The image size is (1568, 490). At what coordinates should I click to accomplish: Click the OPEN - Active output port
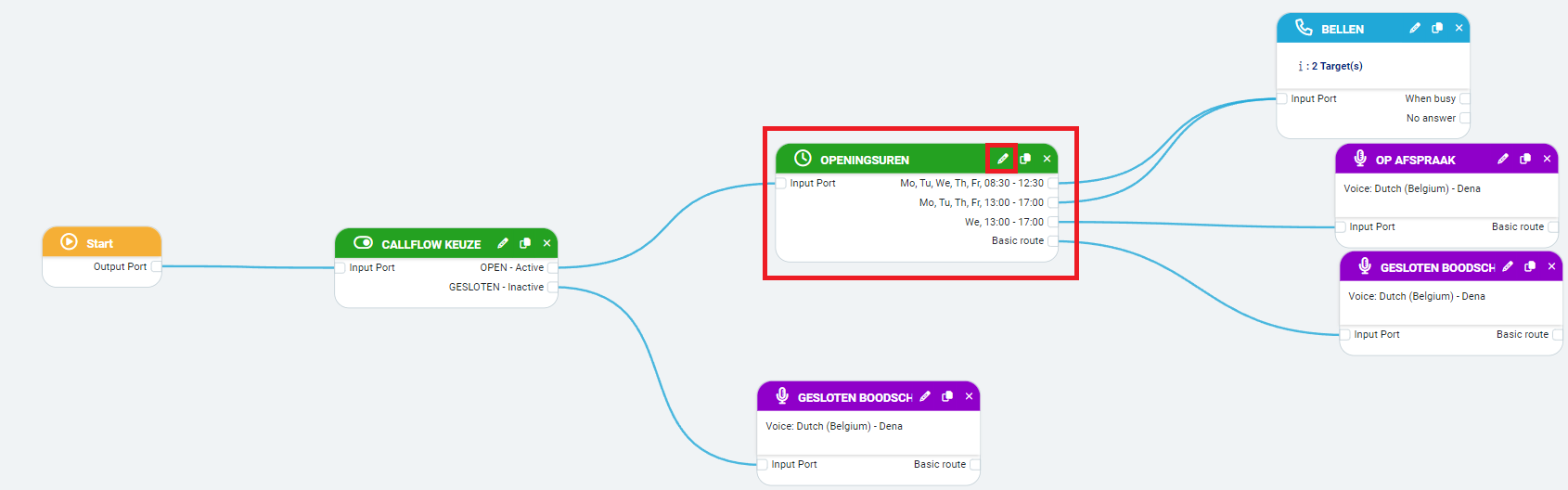tap(553, 267)
